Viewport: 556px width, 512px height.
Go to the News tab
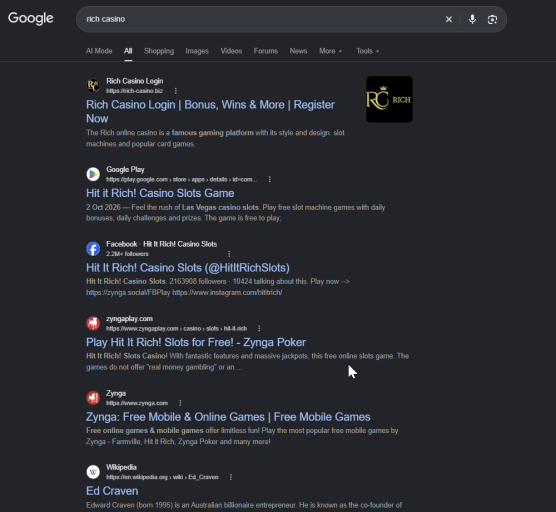[x=298, y=51]
